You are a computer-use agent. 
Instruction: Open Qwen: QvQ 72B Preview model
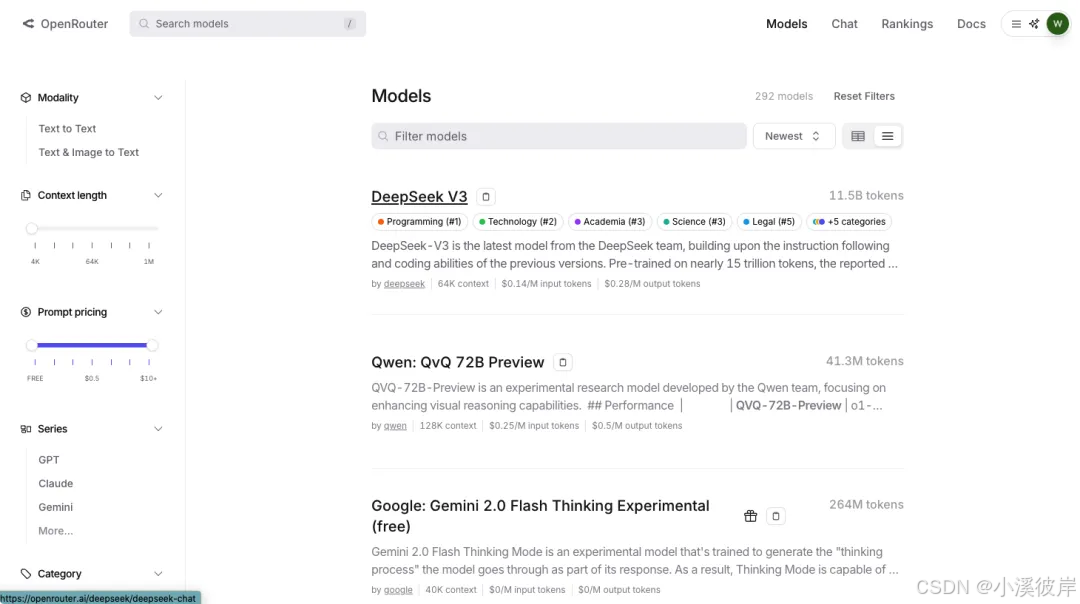point(457,362)
